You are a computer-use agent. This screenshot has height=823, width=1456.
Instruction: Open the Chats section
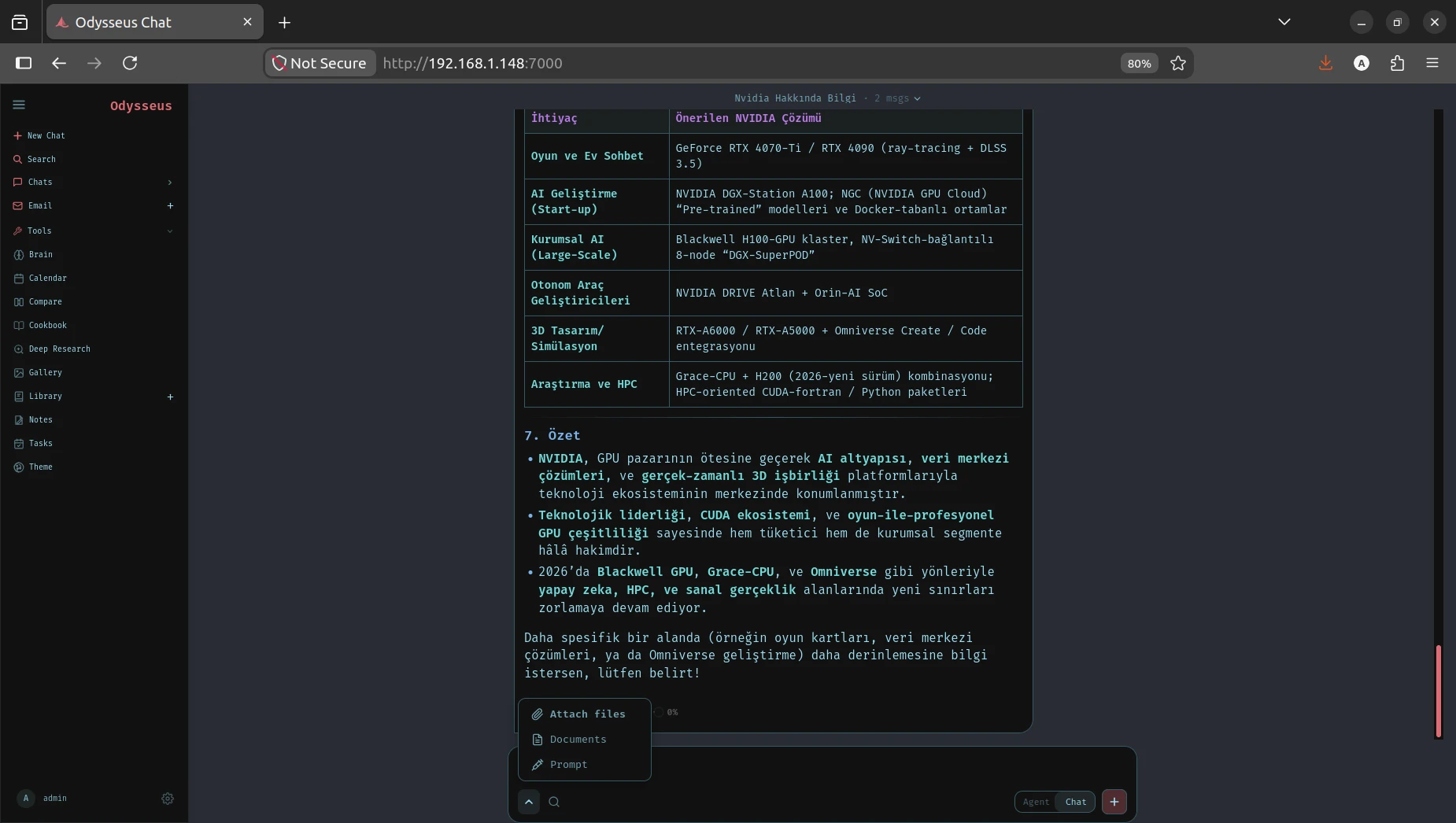[40, 182]
